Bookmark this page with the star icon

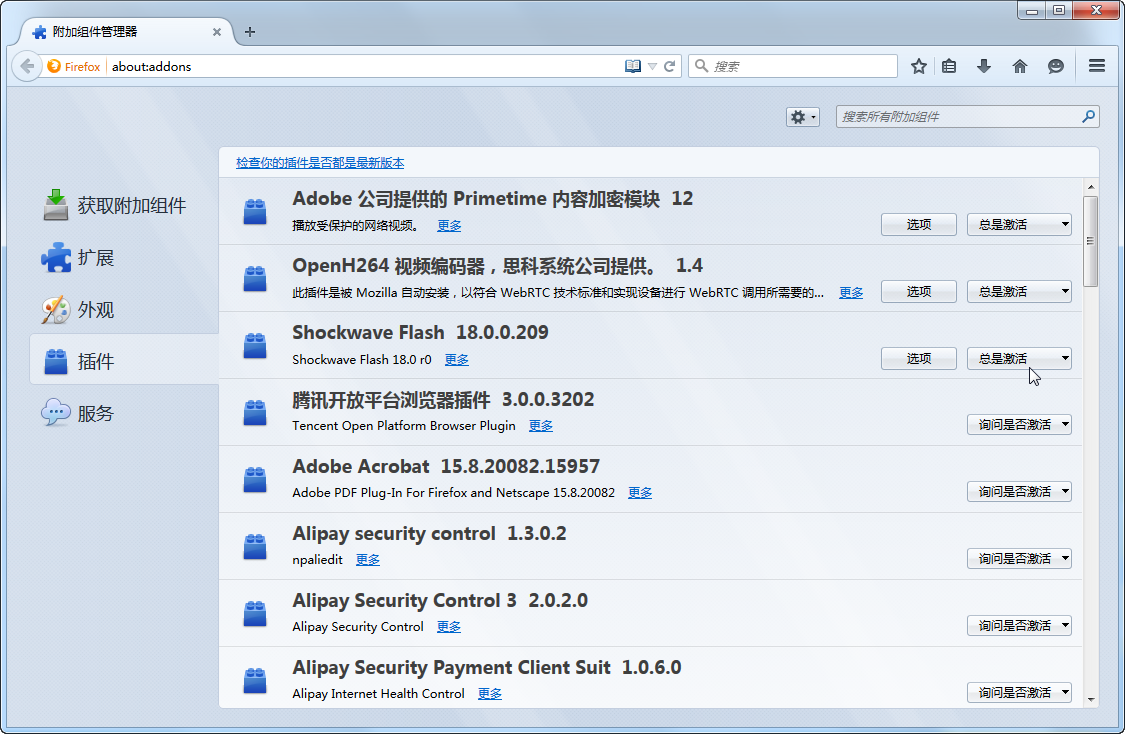pos(918,66)
